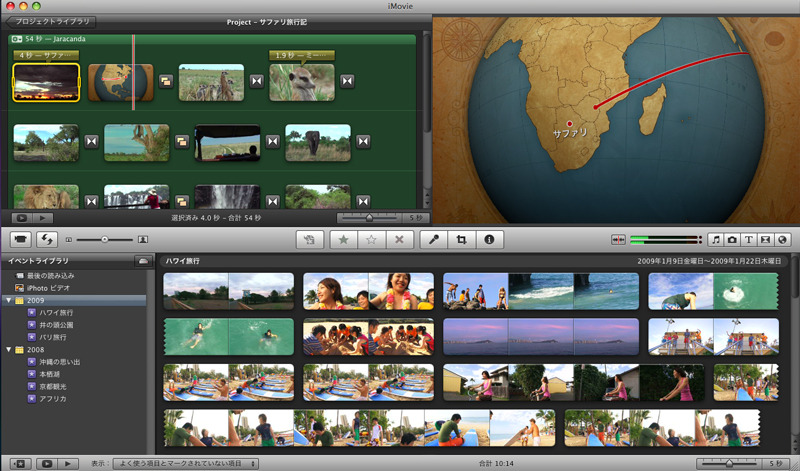Viewport: 800px width, 471px height.
Task: Open 最後の読み込み in event library
Action: (x=51, y=276)
